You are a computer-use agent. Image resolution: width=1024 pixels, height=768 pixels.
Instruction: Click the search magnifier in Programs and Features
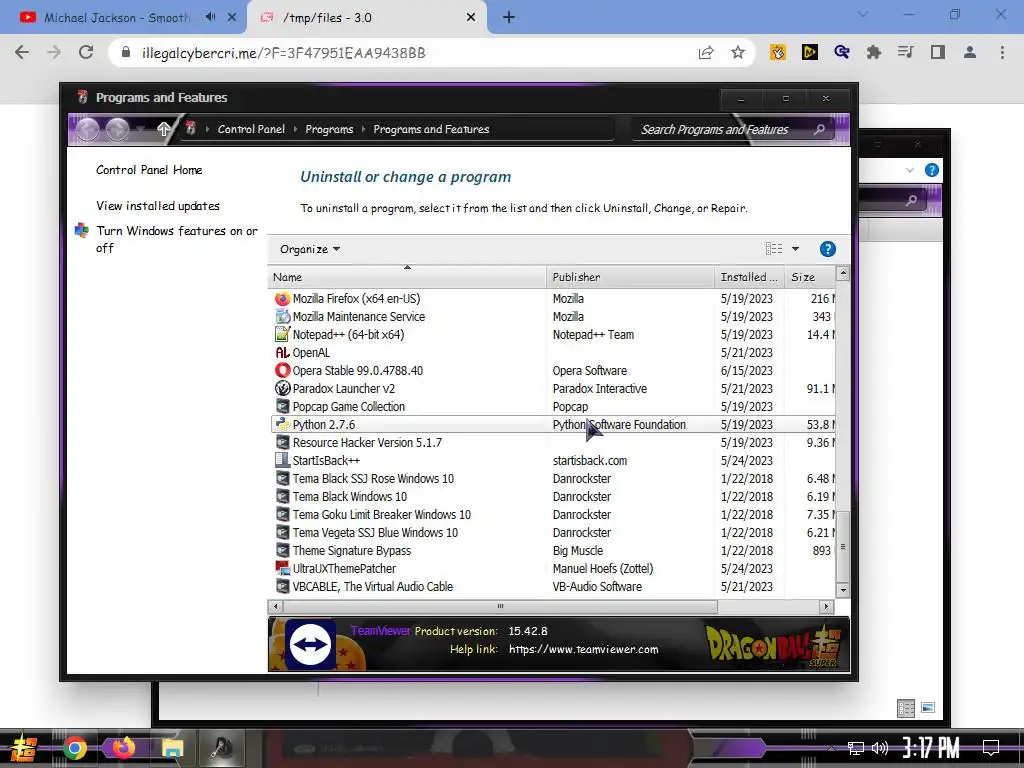[819, 129]
